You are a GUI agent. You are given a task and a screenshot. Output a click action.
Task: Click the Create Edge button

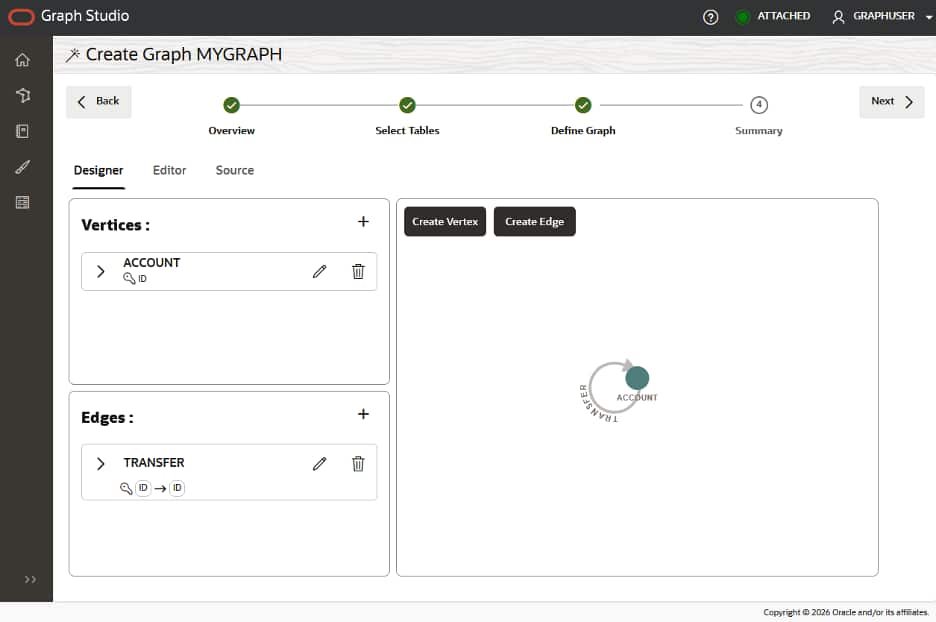[x=534, y=221]
